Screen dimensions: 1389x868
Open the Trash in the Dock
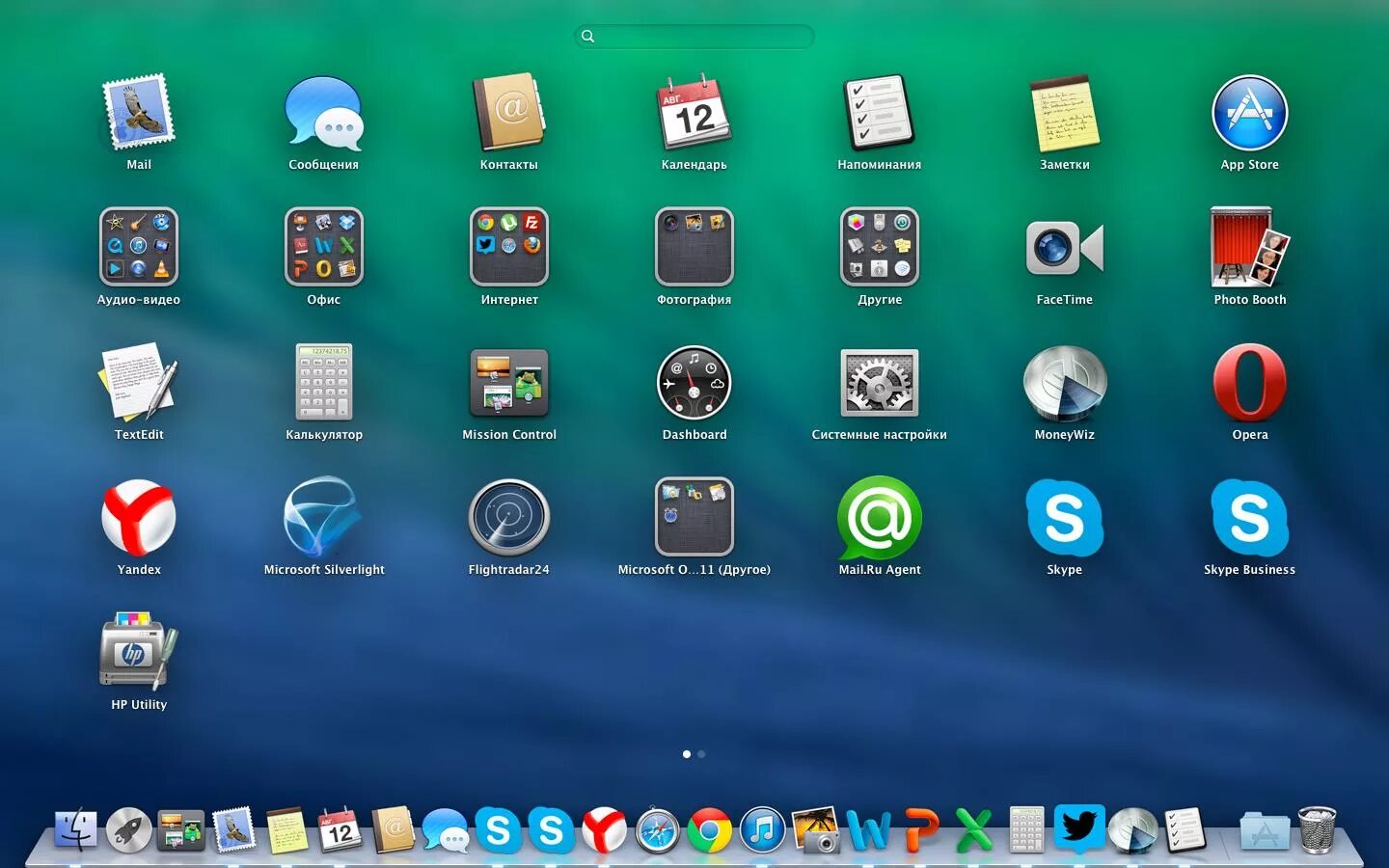pos(1318,829)
